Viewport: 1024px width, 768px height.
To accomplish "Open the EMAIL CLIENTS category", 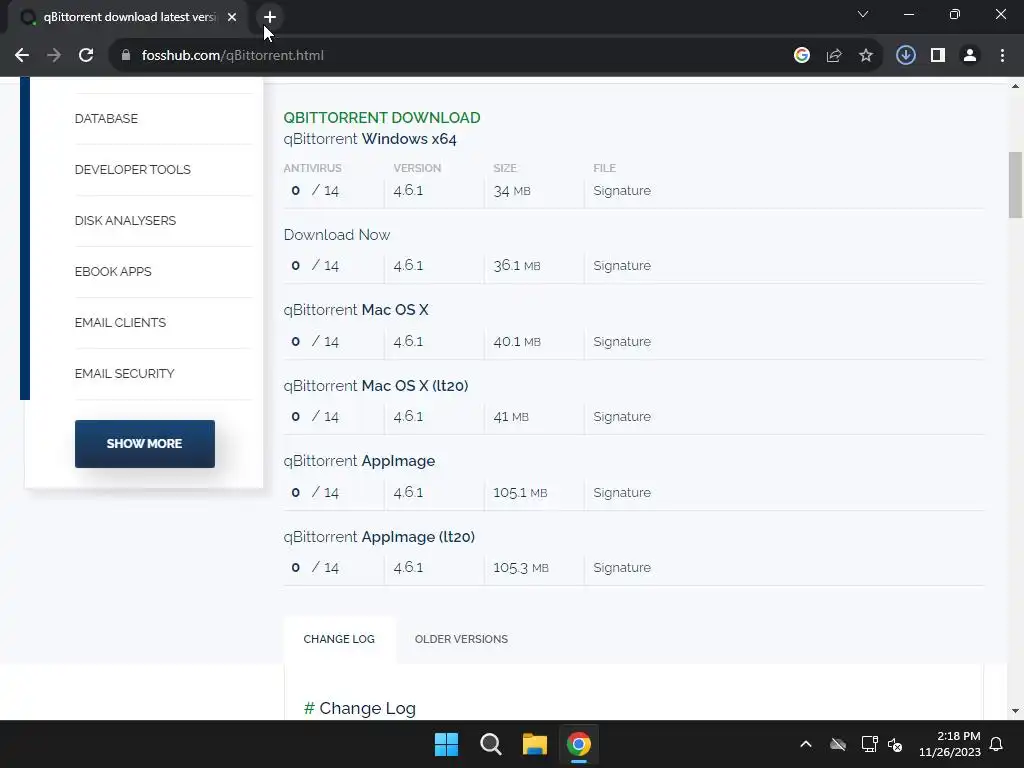I will (x=120, y=323).
